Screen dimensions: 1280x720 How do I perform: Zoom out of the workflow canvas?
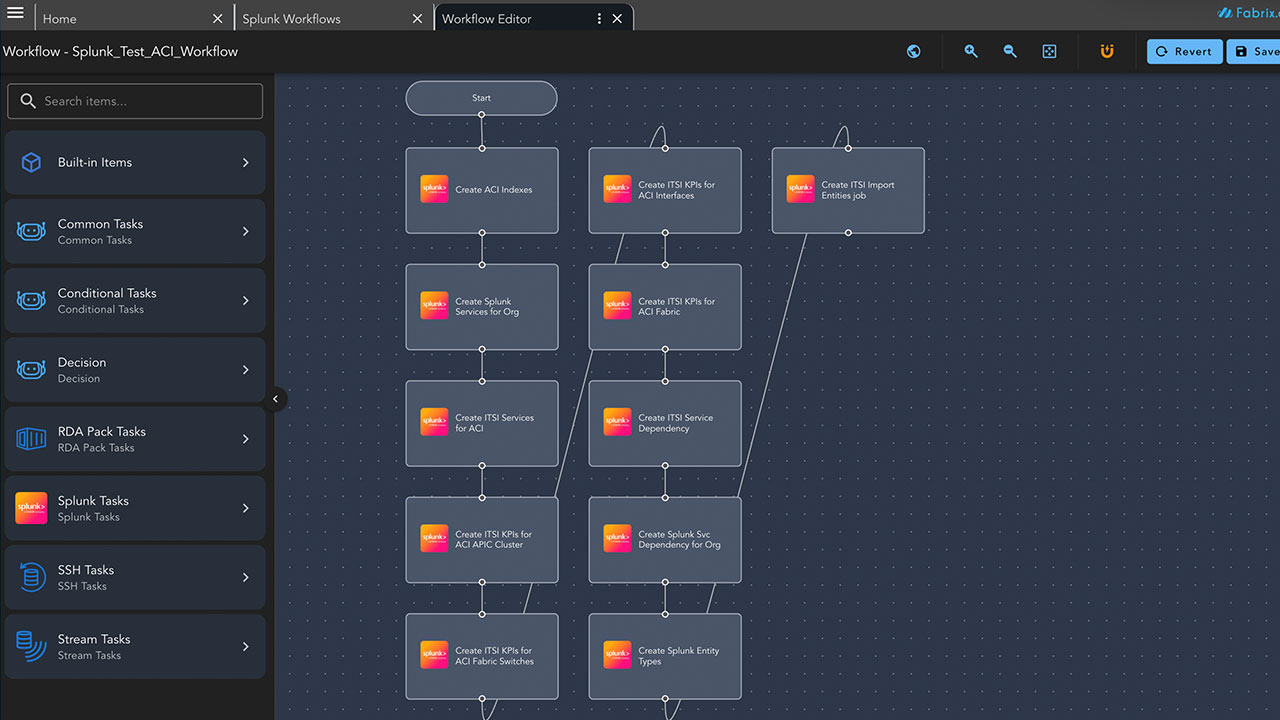coord(1010,51)
